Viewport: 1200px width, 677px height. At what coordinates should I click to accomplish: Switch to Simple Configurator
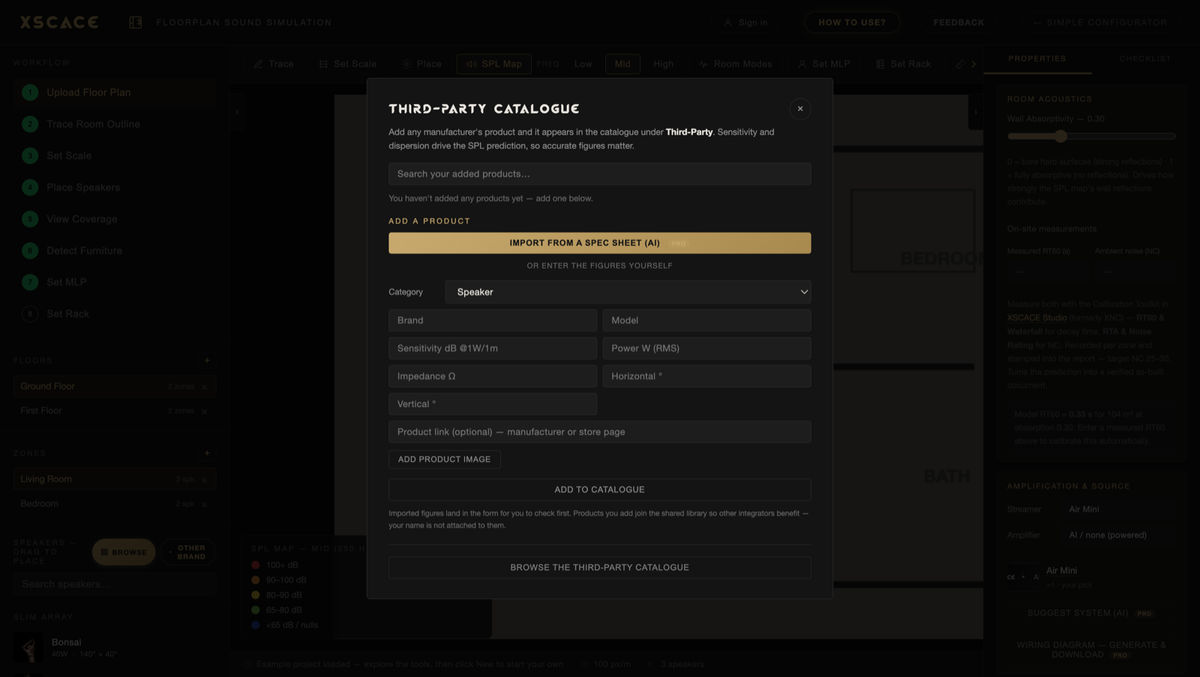click(1100, 22)
